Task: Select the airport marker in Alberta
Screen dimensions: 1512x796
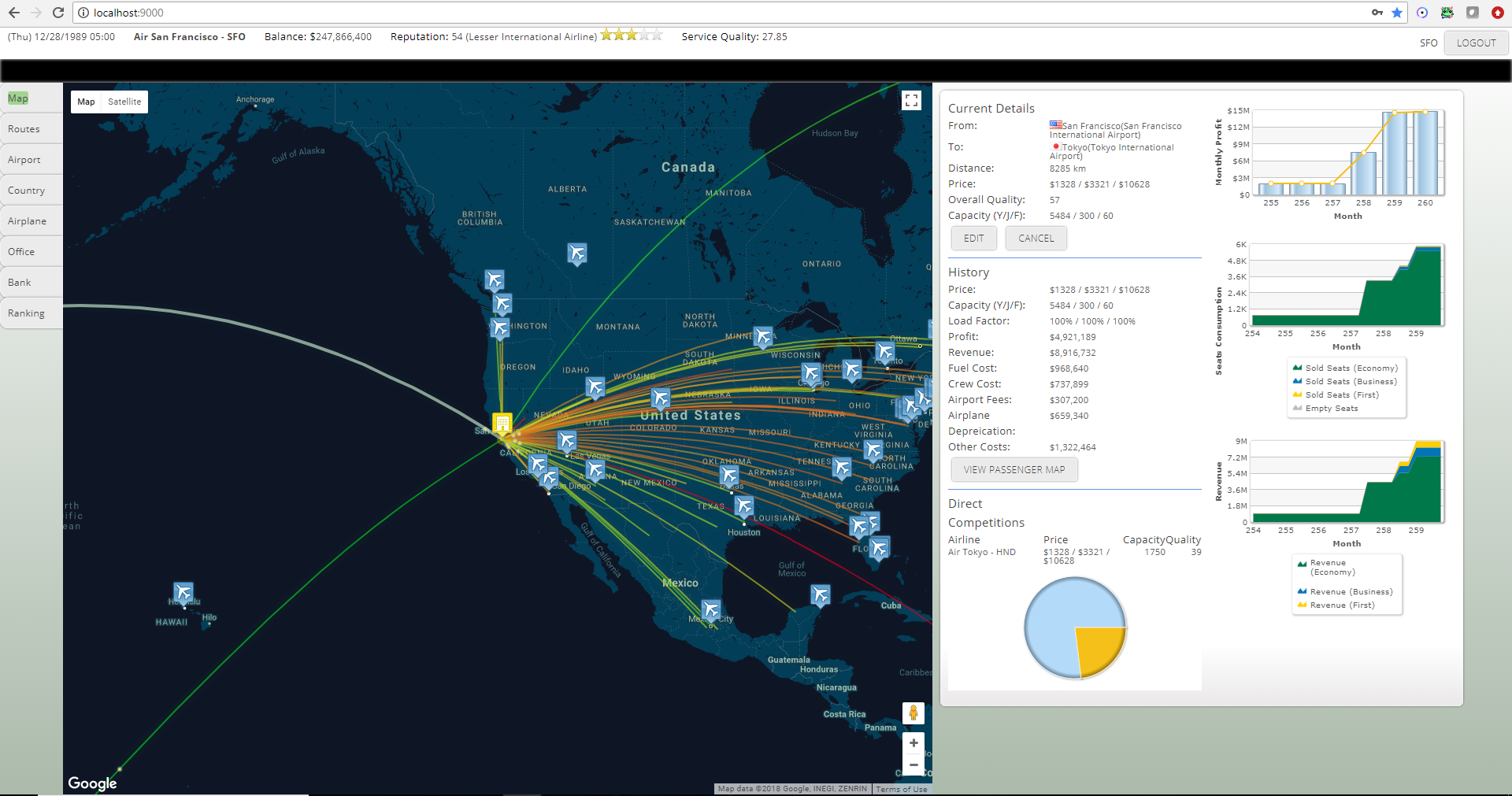Action: tap(577, 254)
